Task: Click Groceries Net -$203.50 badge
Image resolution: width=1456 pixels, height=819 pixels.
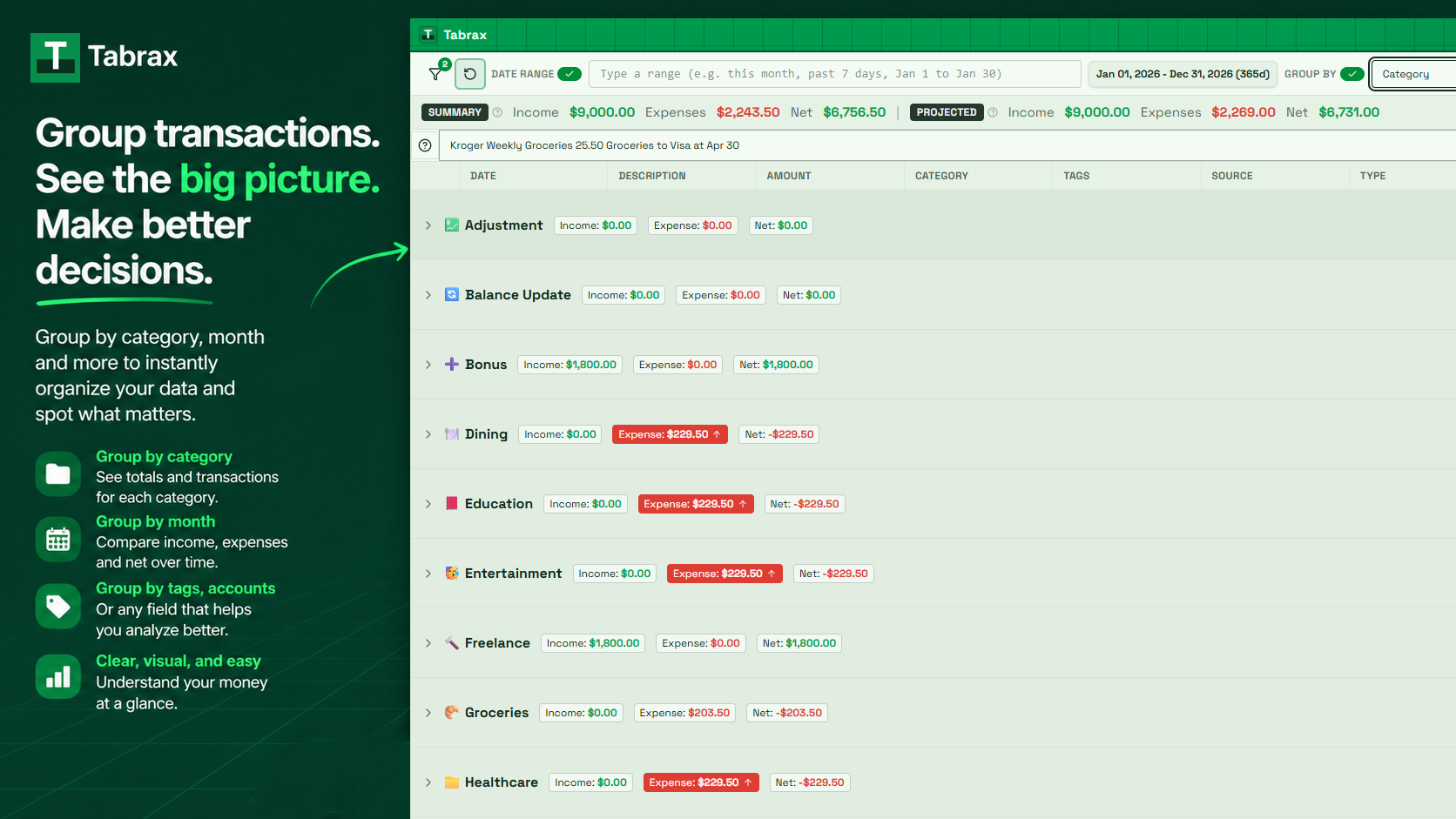Action: [787, 713]
